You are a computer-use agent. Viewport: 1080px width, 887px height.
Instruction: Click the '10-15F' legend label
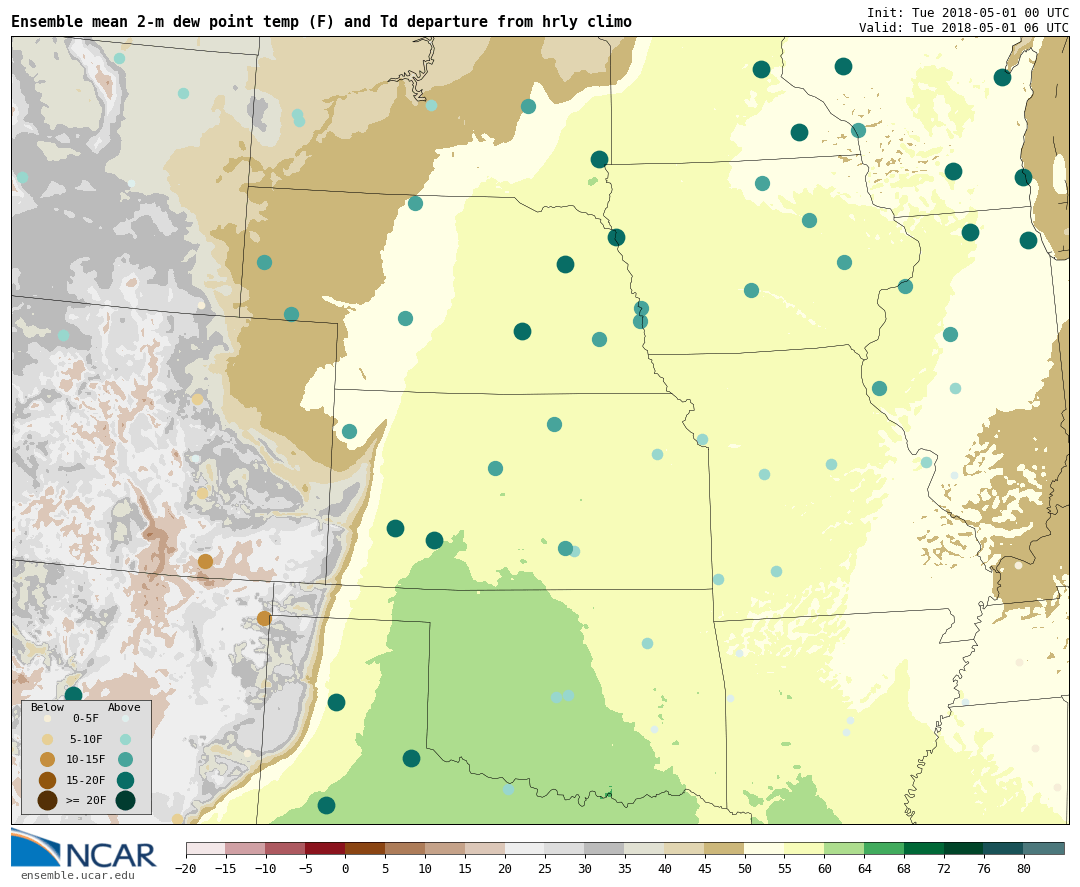pyautogui.click(x=85, y=760)
